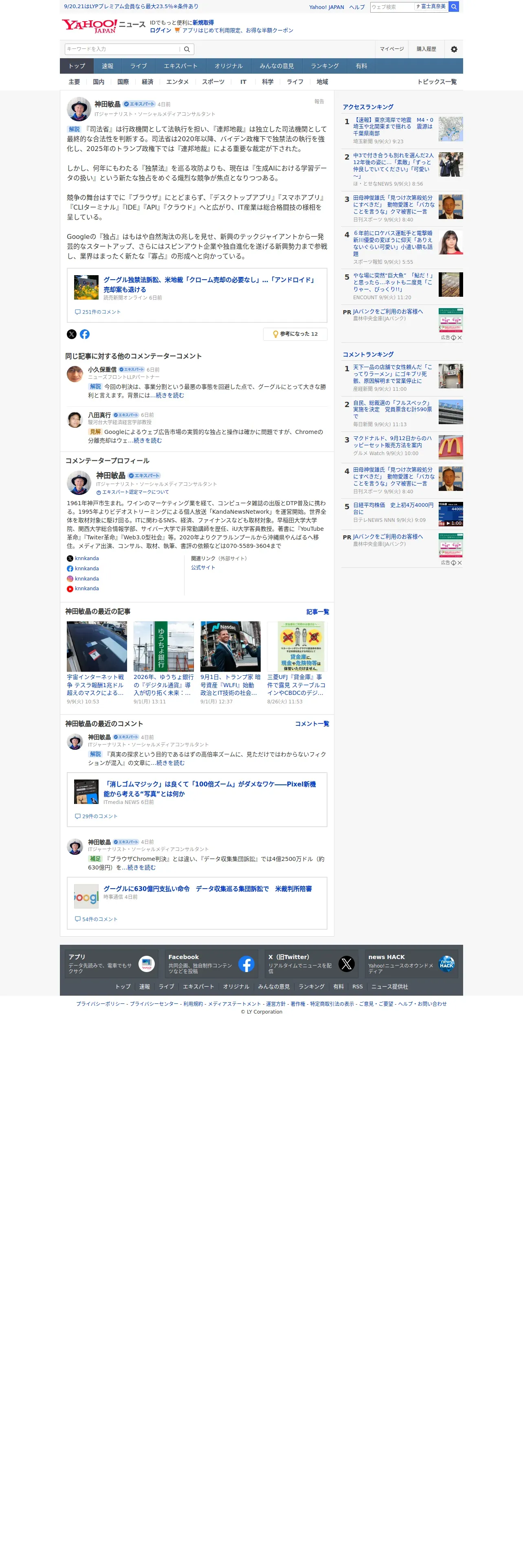Select みんなの意見 tab
This screenshot has height=1568, width=523.
(x=277, y=66)
